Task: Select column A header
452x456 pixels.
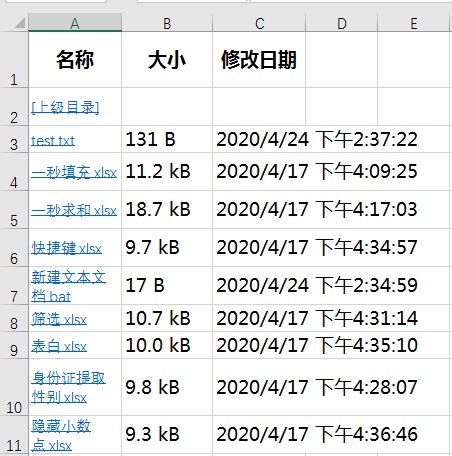Action: 75,23
